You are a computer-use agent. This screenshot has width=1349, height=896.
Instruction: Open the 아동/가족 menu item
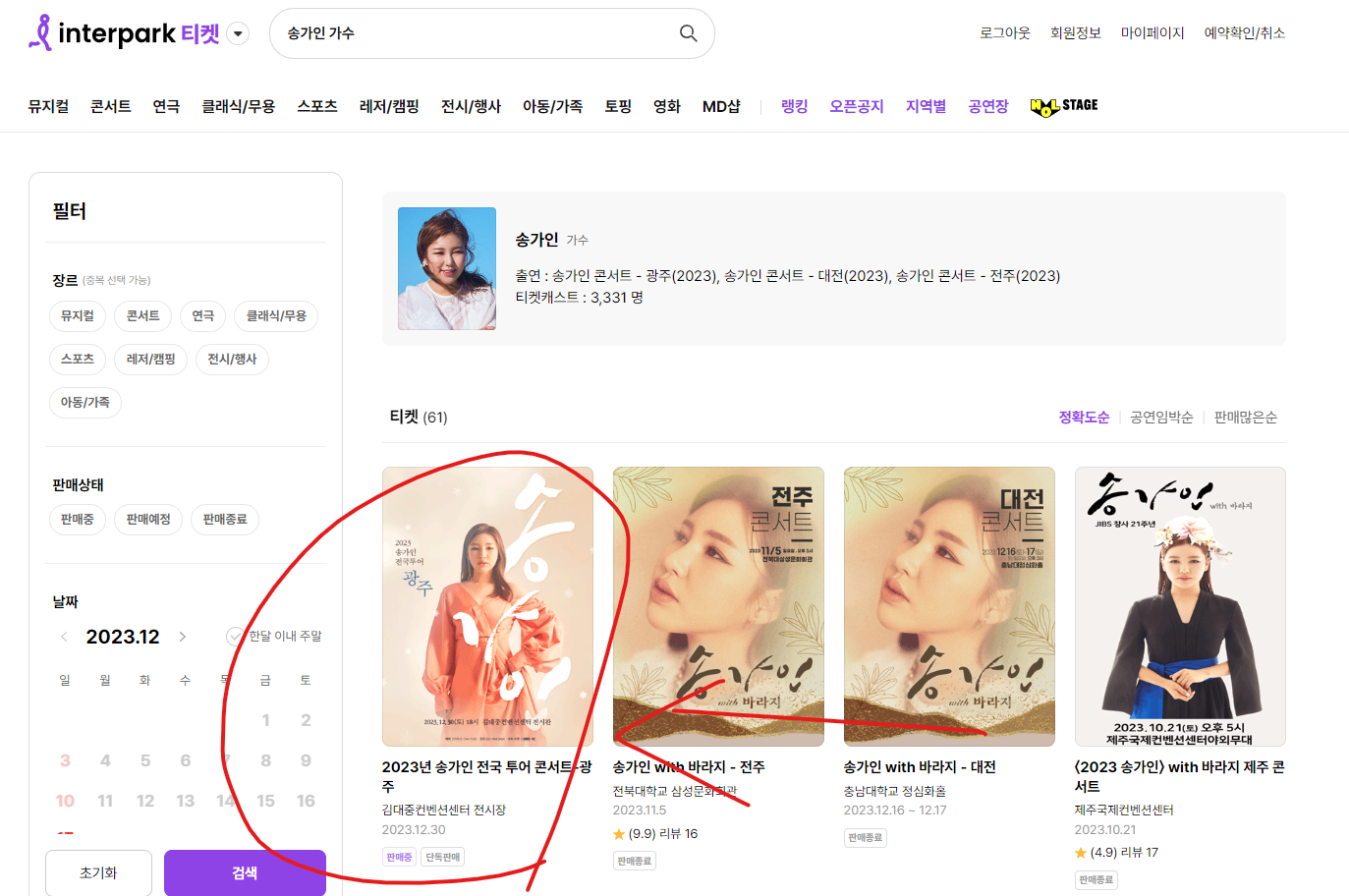tap(552, 106)
